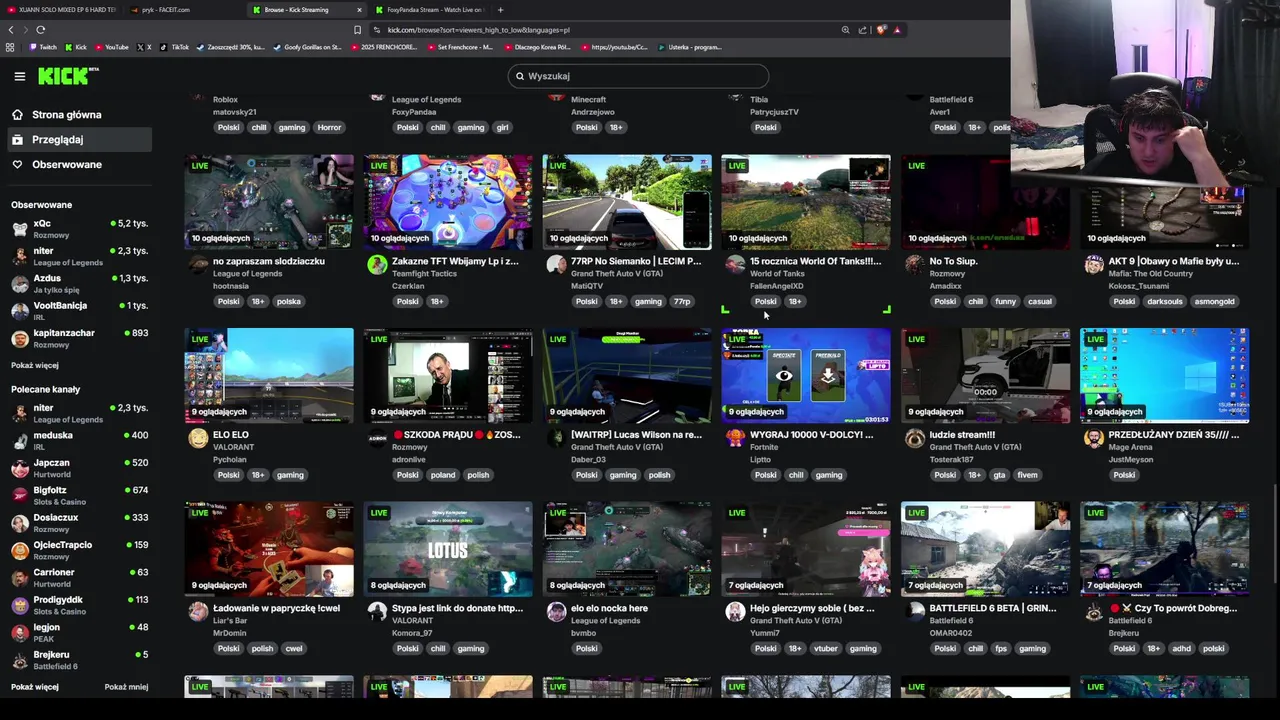The height and width of the screenshot is (720, 1280).
Task: Click the '77rp' tag under MatiQTV stream
Action: pos(682,301)
